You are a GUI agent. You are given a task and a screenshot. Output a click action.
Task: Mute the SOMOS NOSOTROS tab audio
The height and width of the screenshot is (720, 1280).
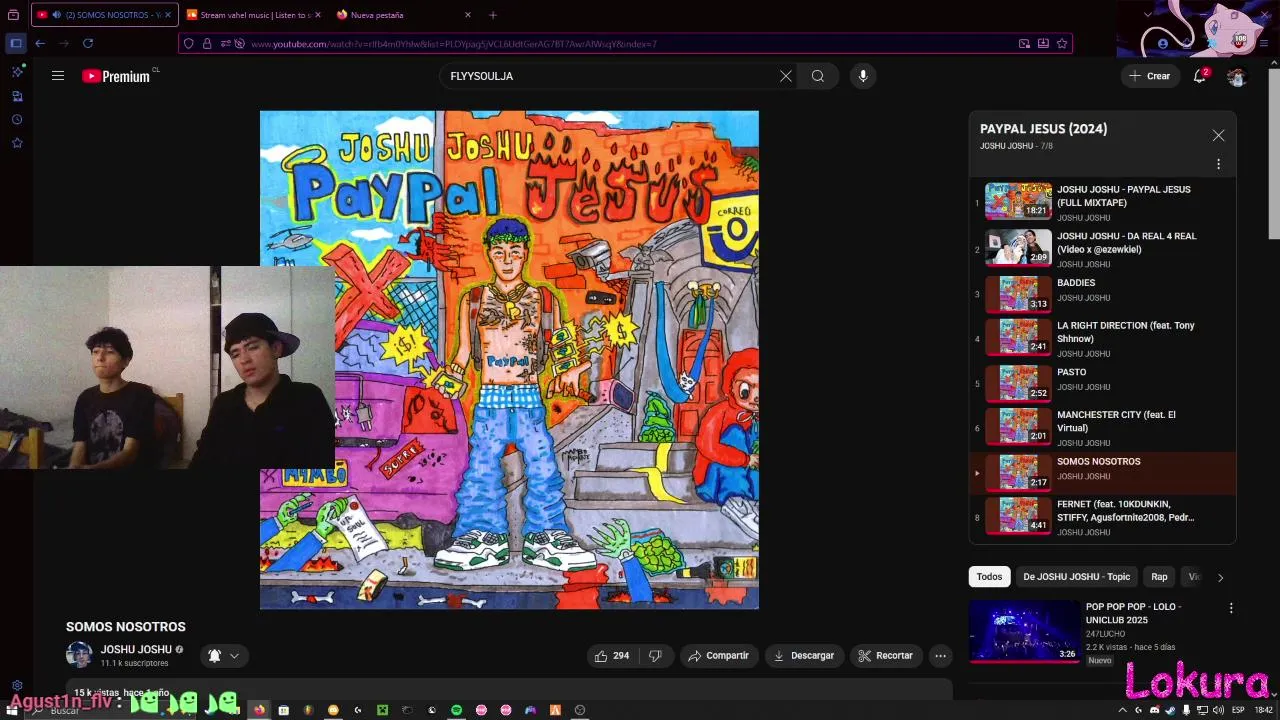tap(55, 15)
